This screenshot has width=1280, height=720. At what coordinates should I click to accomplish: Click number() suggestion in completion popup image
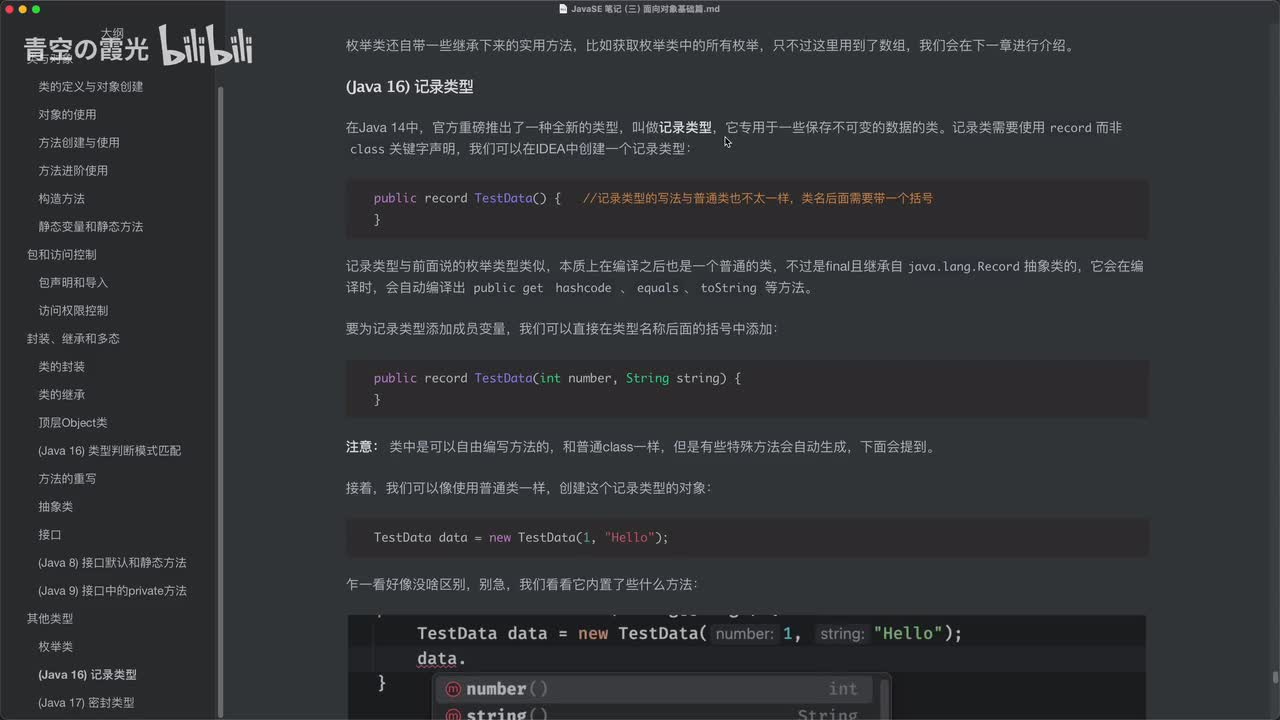(x=654, y=689)
